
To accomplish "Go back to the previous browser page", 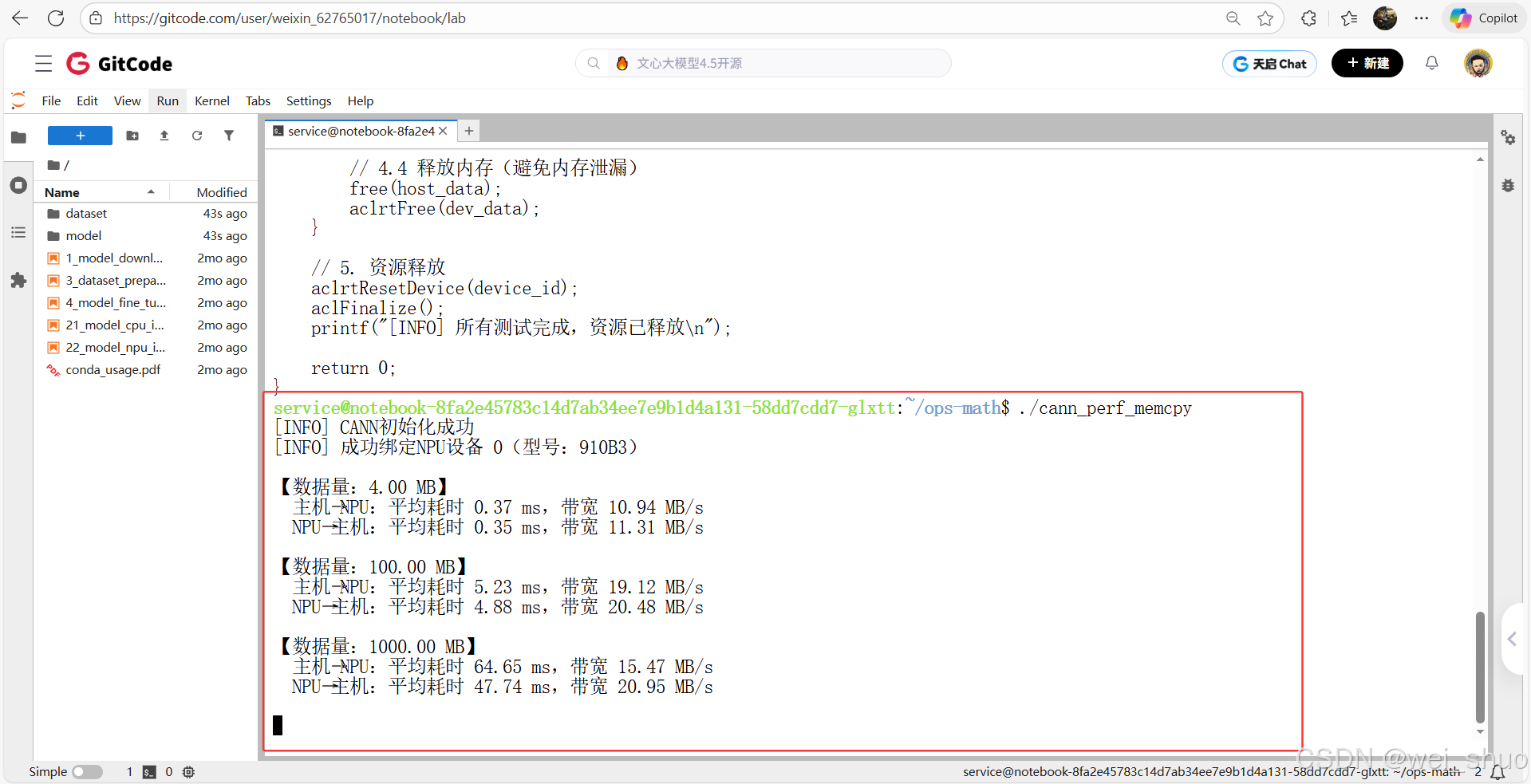I will (20, 18).
